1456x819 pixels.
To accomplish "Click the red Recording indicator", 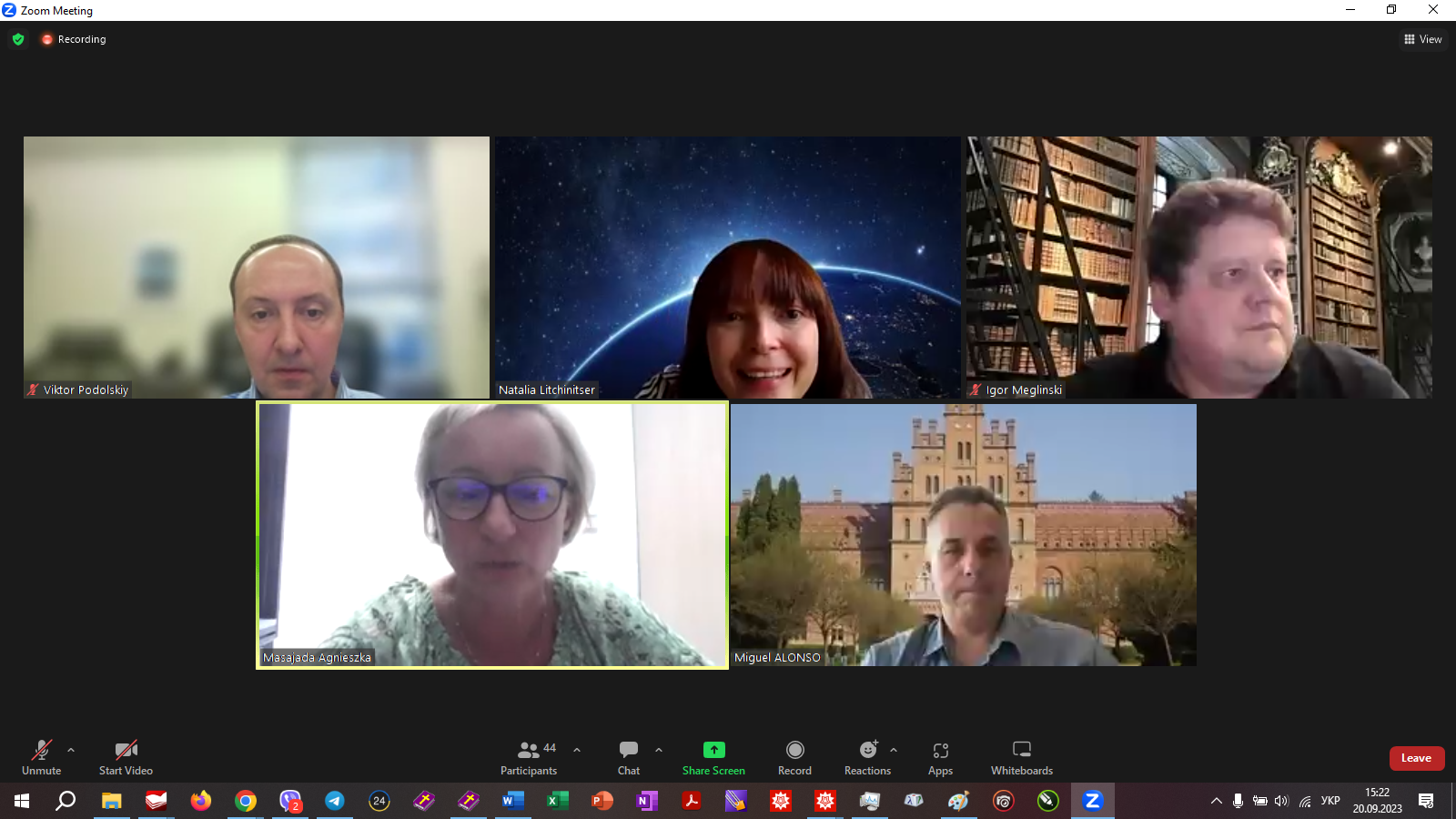I will [74, 39].
